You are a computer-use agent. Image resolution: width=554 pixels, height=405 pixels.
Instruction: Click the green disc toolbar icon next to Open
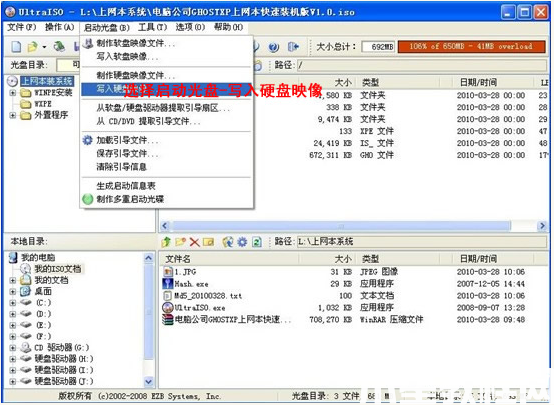tap(59, 46)
